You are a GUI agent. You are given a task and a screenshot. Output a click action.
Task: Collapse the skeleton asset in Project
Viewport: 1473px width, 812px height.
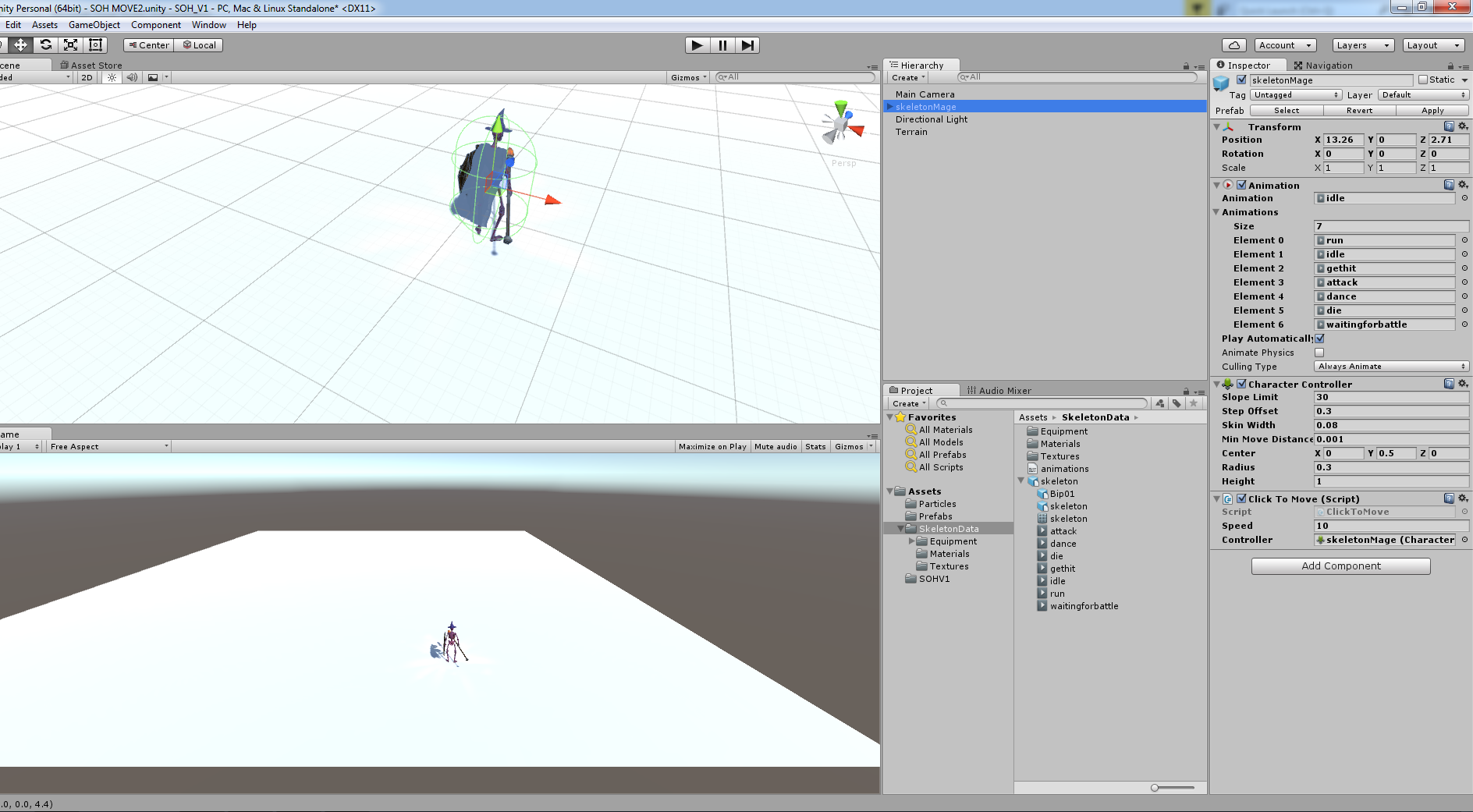coord(1020,481)
